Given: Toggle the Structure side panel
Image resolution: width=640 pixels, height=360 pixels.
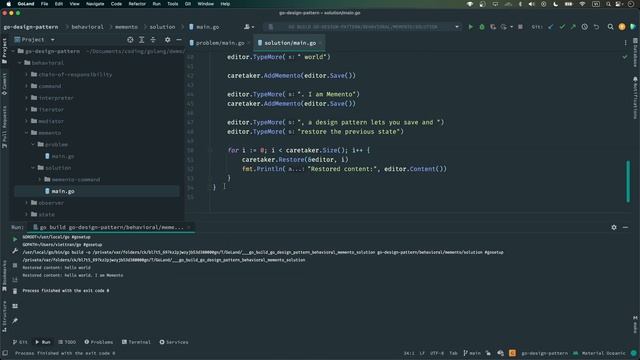Looking at the screenshot, I should click(x=4, y=317).
